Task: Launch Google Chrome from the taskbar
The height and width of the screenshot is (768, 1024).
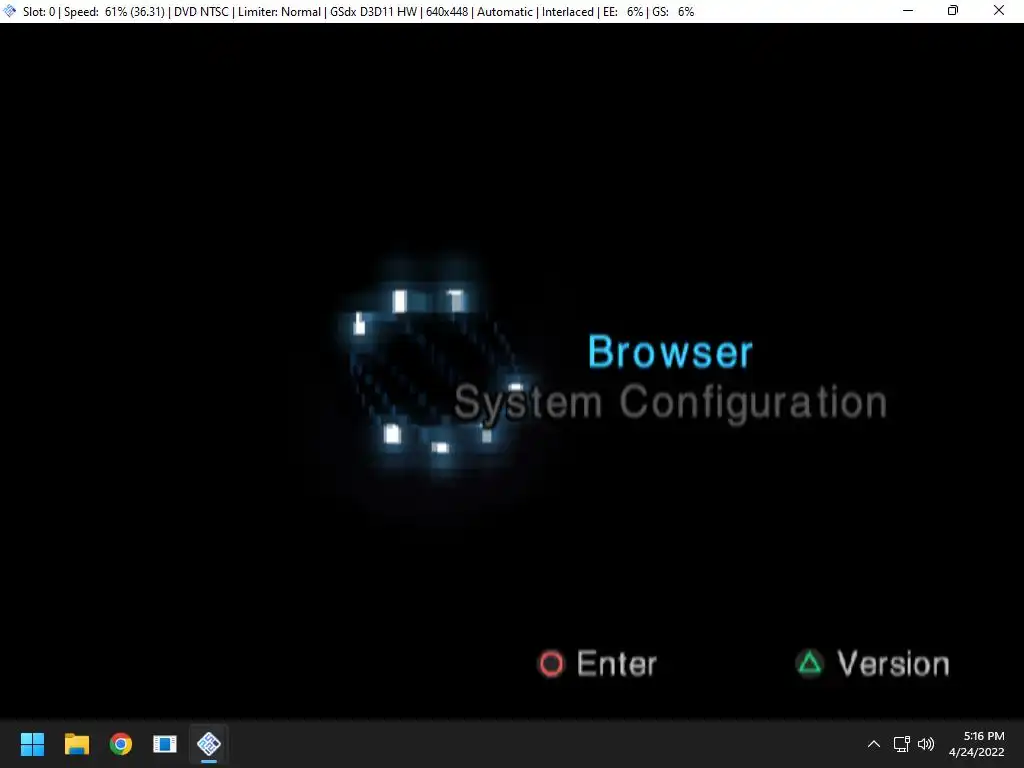Action: coord(121,744)
